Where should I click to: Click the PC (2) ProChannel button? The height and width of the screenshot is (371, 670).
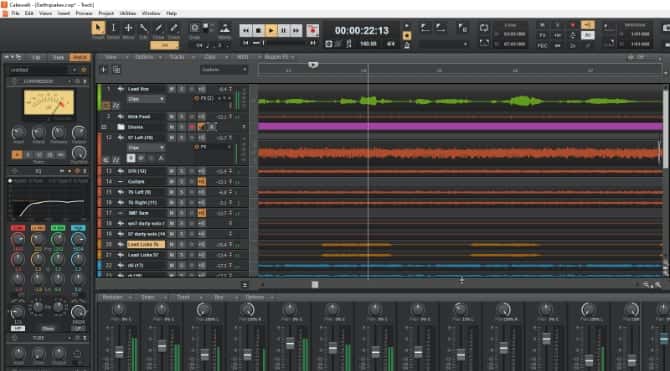point(205,98)
